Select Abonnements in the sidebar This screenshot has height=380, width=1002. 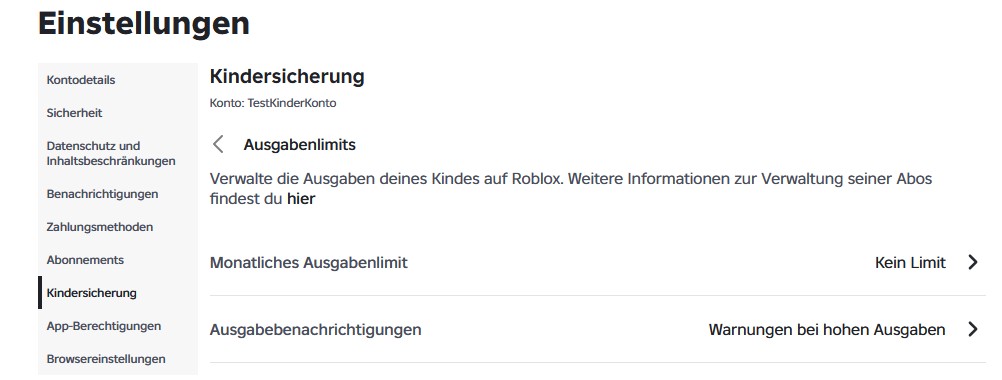[85, 260]
